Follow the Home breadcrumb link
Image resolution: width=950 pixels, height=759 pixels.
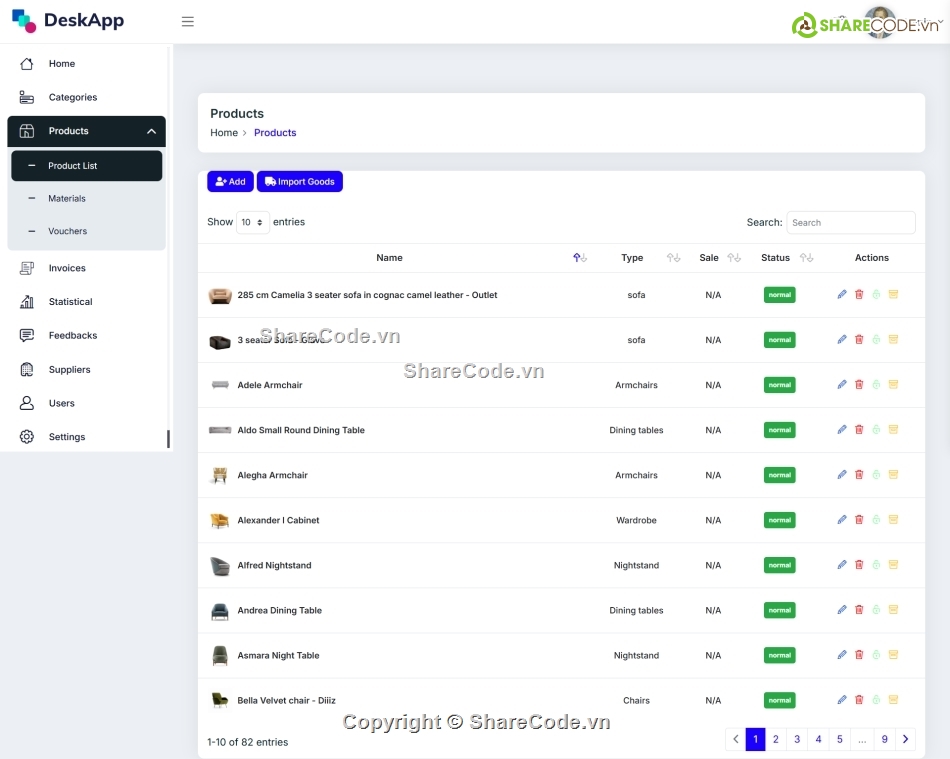tap(224, 133)
